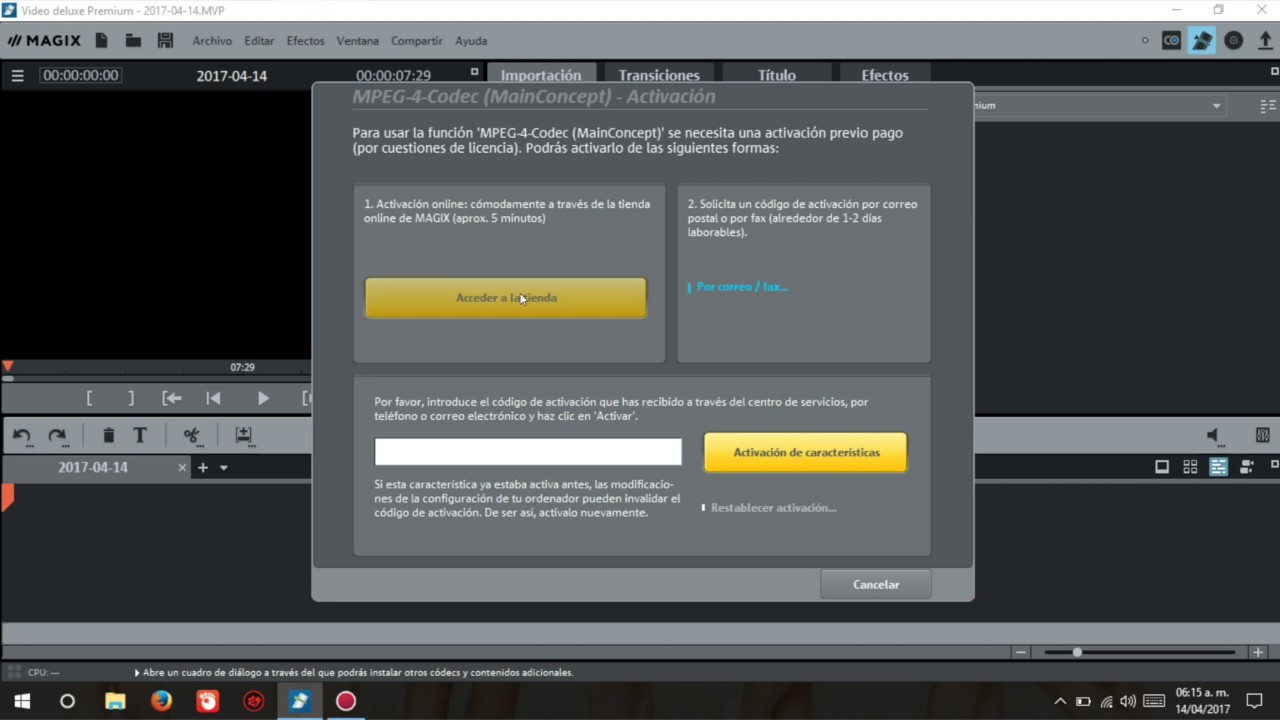Viewport: 1280px width, 720px height.
Task: Click the highlighted edit mode icon top right
Action: [1202, 41]
